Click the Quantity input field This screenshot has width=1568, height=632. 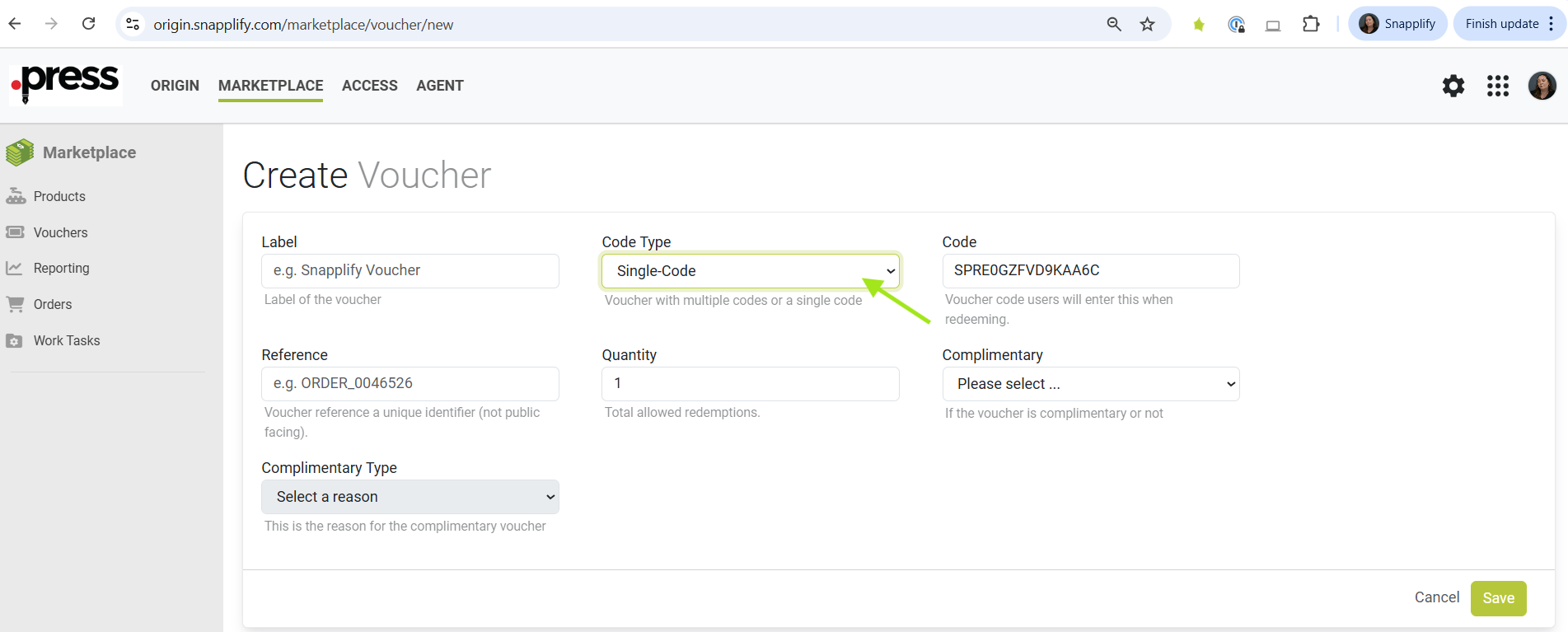[x=751, y=384]
